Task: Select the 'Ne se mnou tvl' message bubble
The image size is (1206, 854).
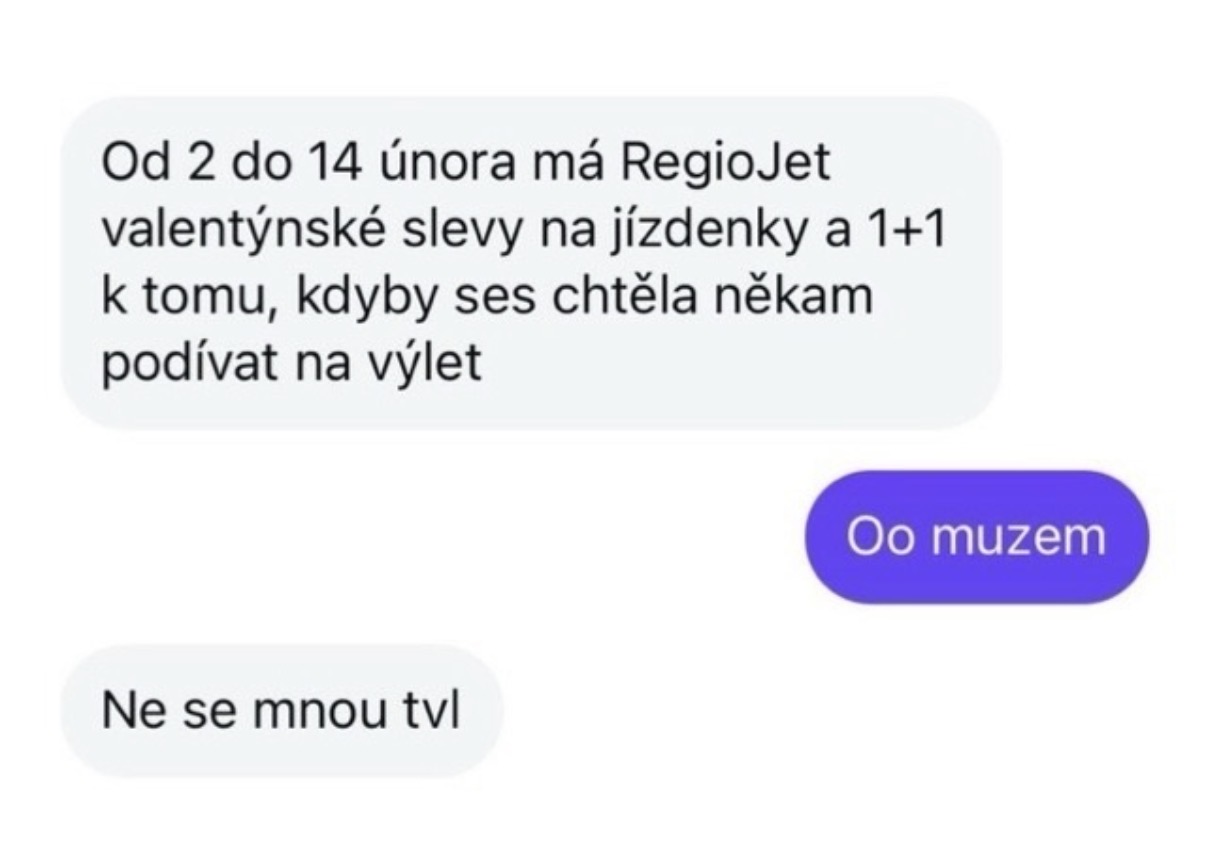Action: coord(281,711)
